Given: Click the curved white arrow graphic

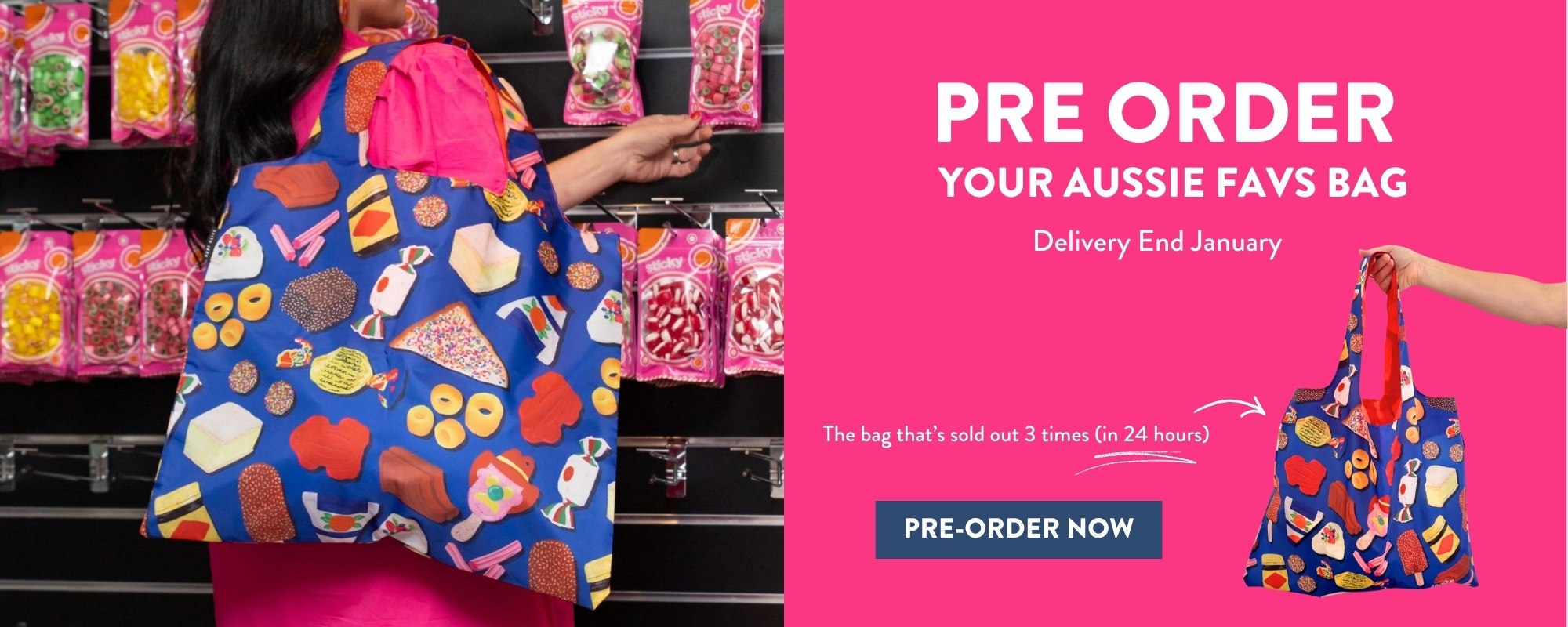Looking at the screenshot, I should point(1229,406).
